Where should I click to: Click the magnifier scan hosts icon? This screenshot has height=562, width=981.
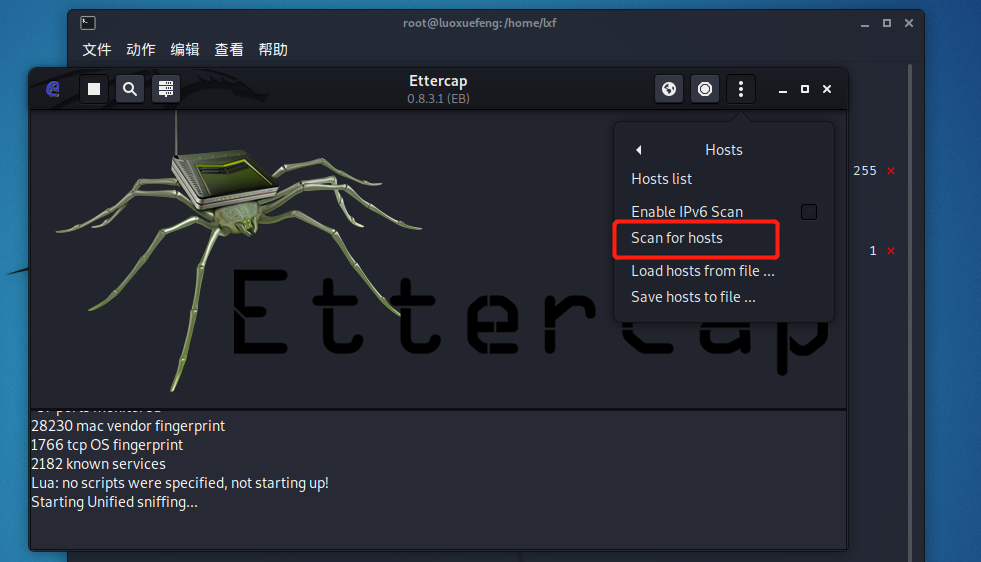[x=130, y=89]
